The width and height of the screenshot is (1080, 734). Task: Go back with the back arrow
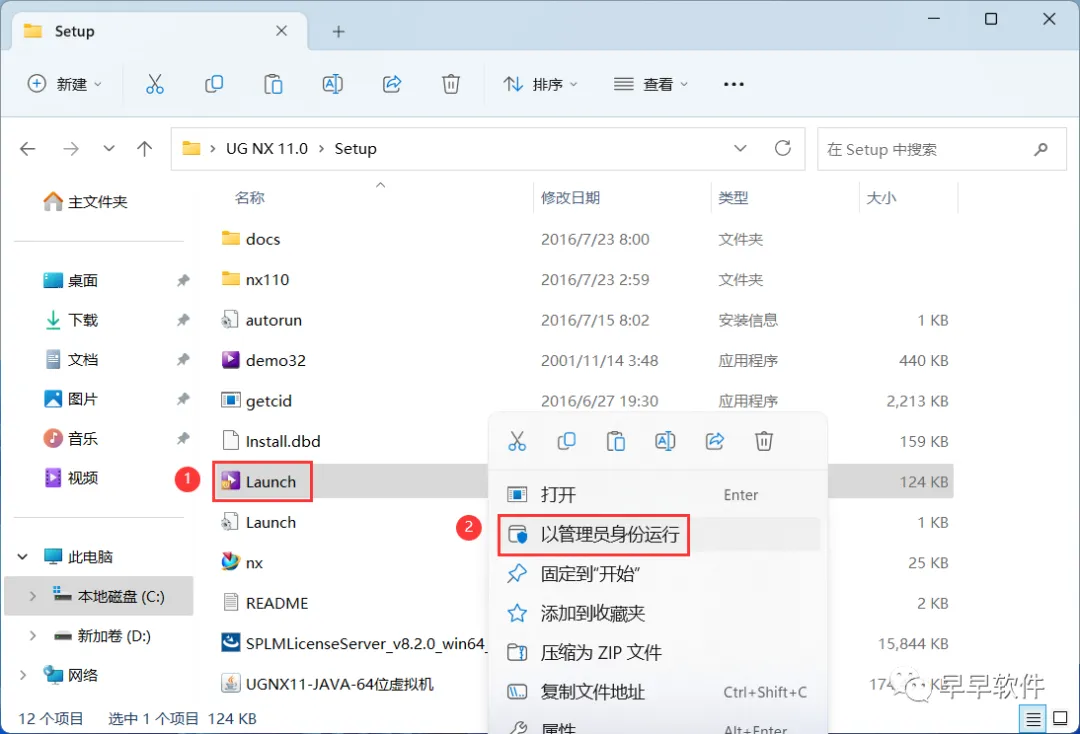click(28, 149)
